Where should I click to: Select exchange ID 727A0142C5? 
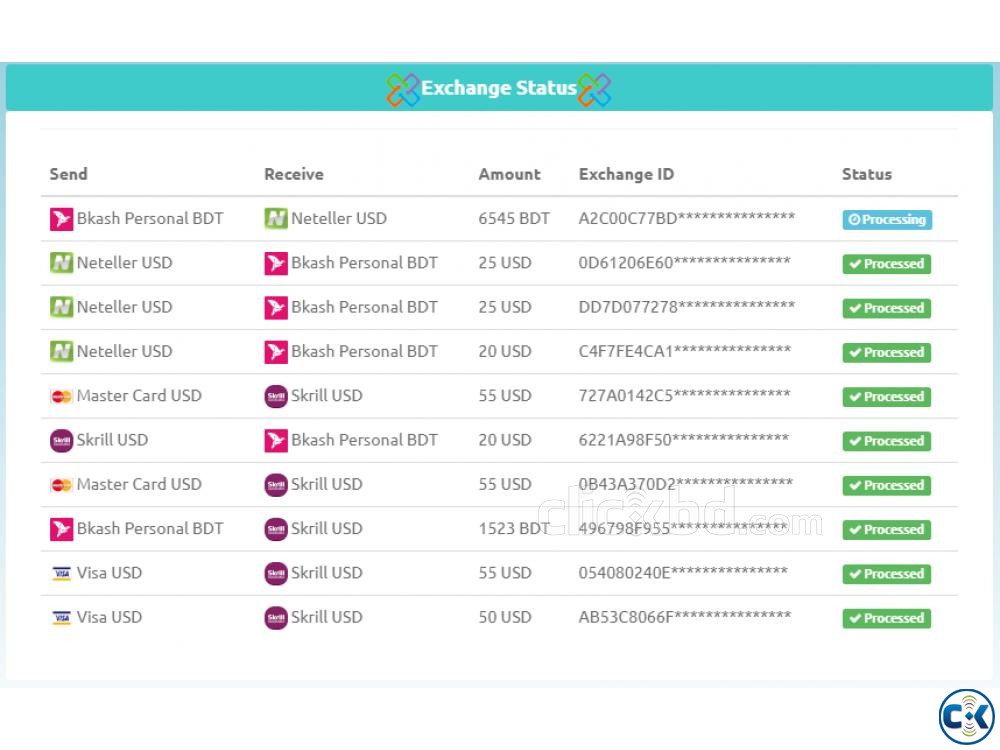tap(684, 395)
